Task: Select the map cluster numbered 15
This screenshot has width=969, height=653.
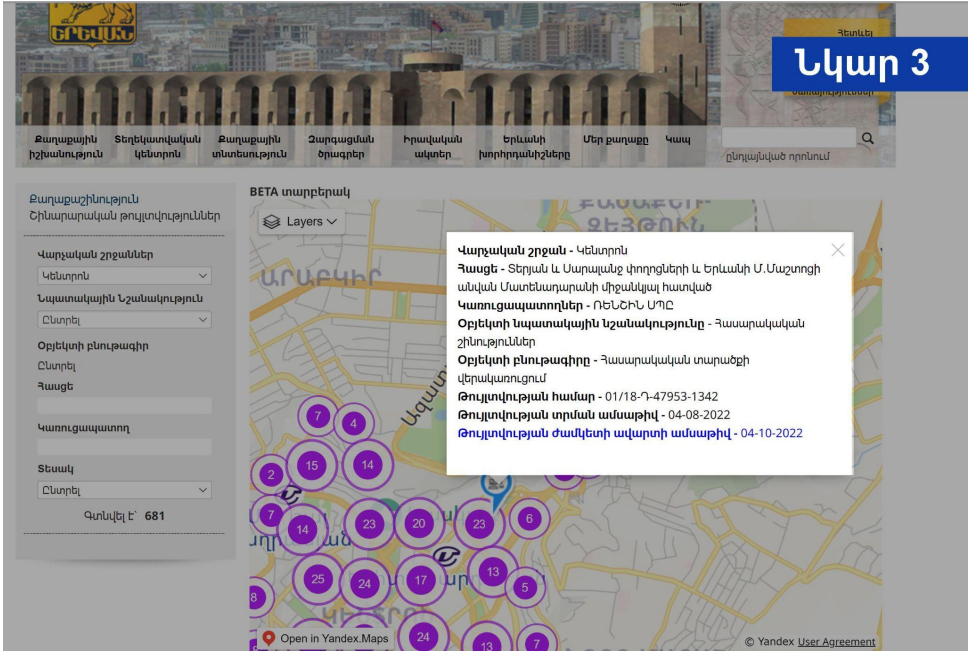Action: [x=312, y=465]
